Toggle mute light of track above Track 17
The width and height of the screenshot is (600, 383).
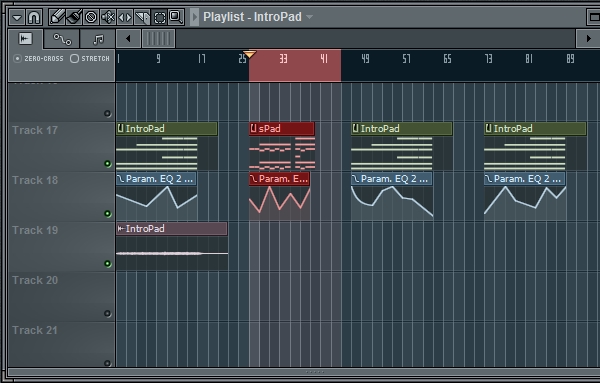pyautogui.click(x=108, y=113)
